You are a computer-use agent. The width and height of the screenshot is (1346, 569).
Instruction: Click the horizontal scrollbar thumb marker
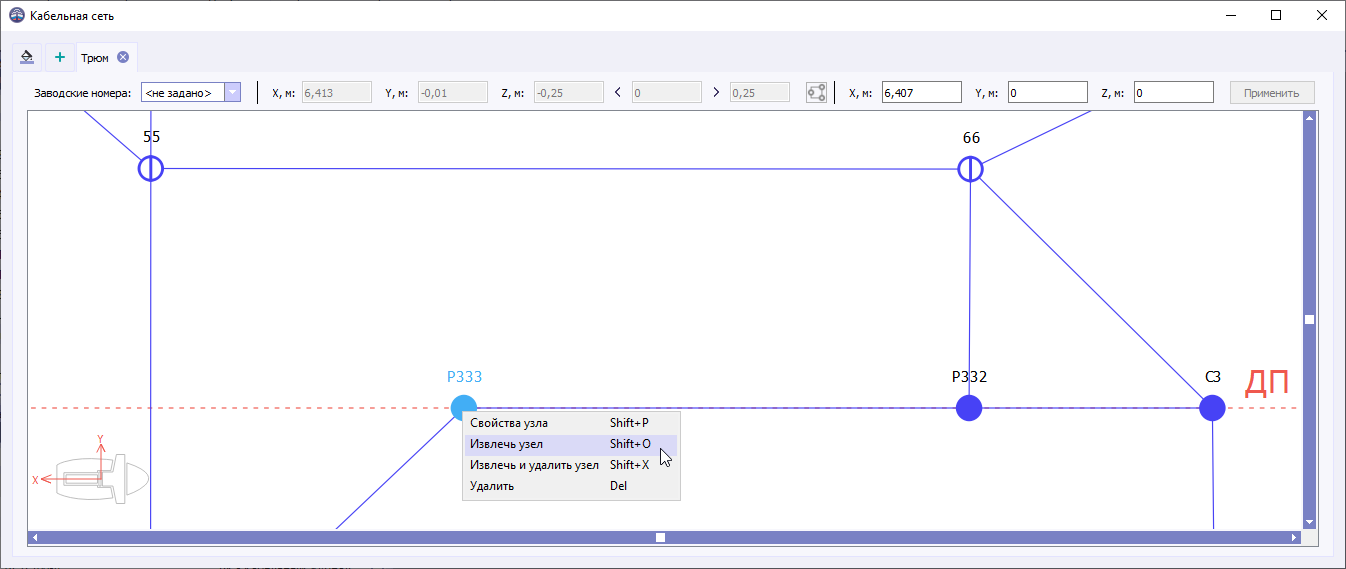[x=660, y=537]
